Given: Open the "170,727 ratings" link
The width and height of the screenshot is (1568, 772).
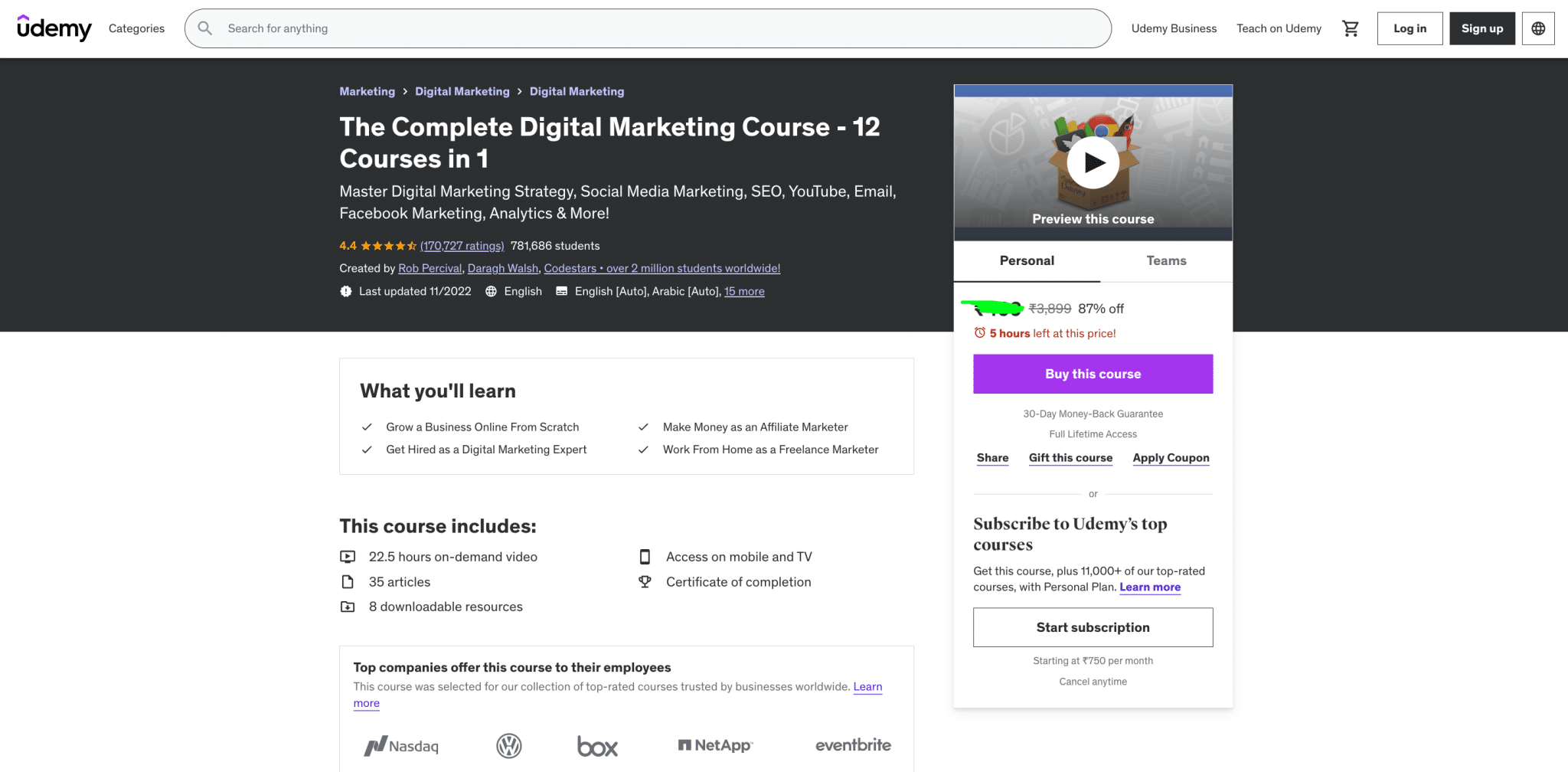Looking at the screenshot, I should [x=462, y=246].
